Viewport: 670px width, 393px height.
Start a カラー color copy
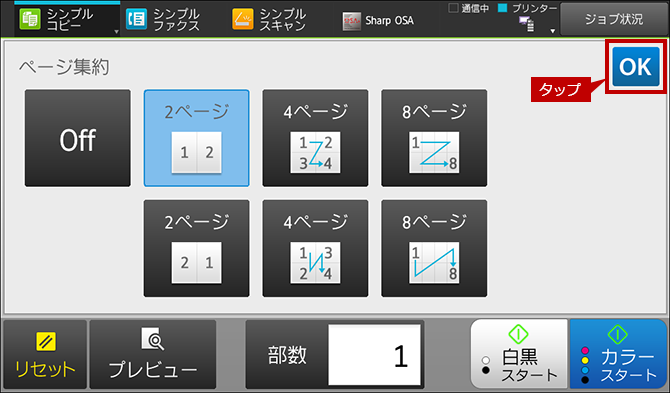(618, 354)
